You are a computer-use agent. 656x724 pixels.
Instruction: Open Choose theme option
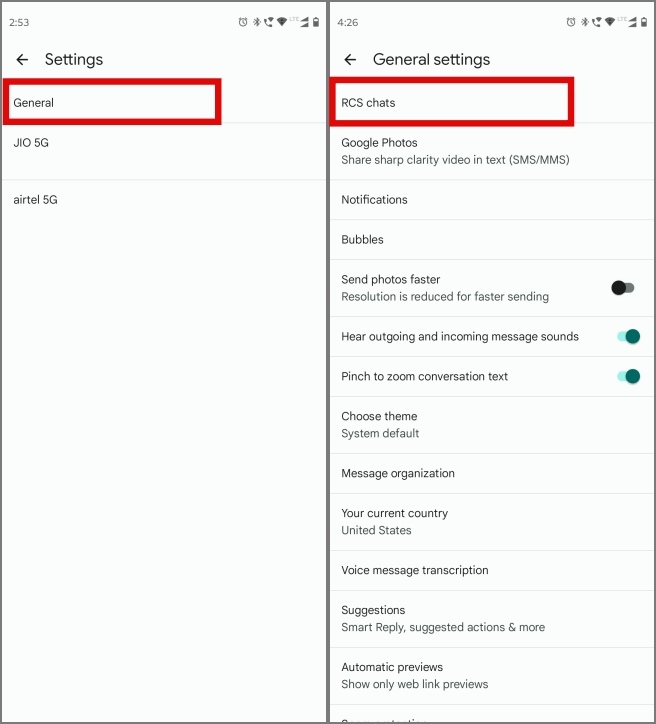tap(492, 425)
